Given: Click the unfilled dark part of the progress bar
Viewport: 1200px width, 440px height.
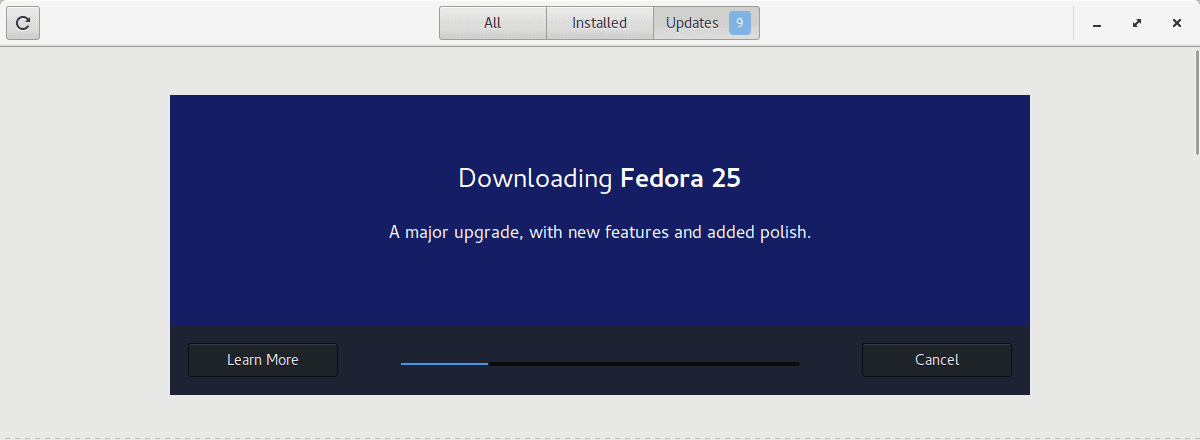Looking at the screenshot, I should (x=644, y=364).
